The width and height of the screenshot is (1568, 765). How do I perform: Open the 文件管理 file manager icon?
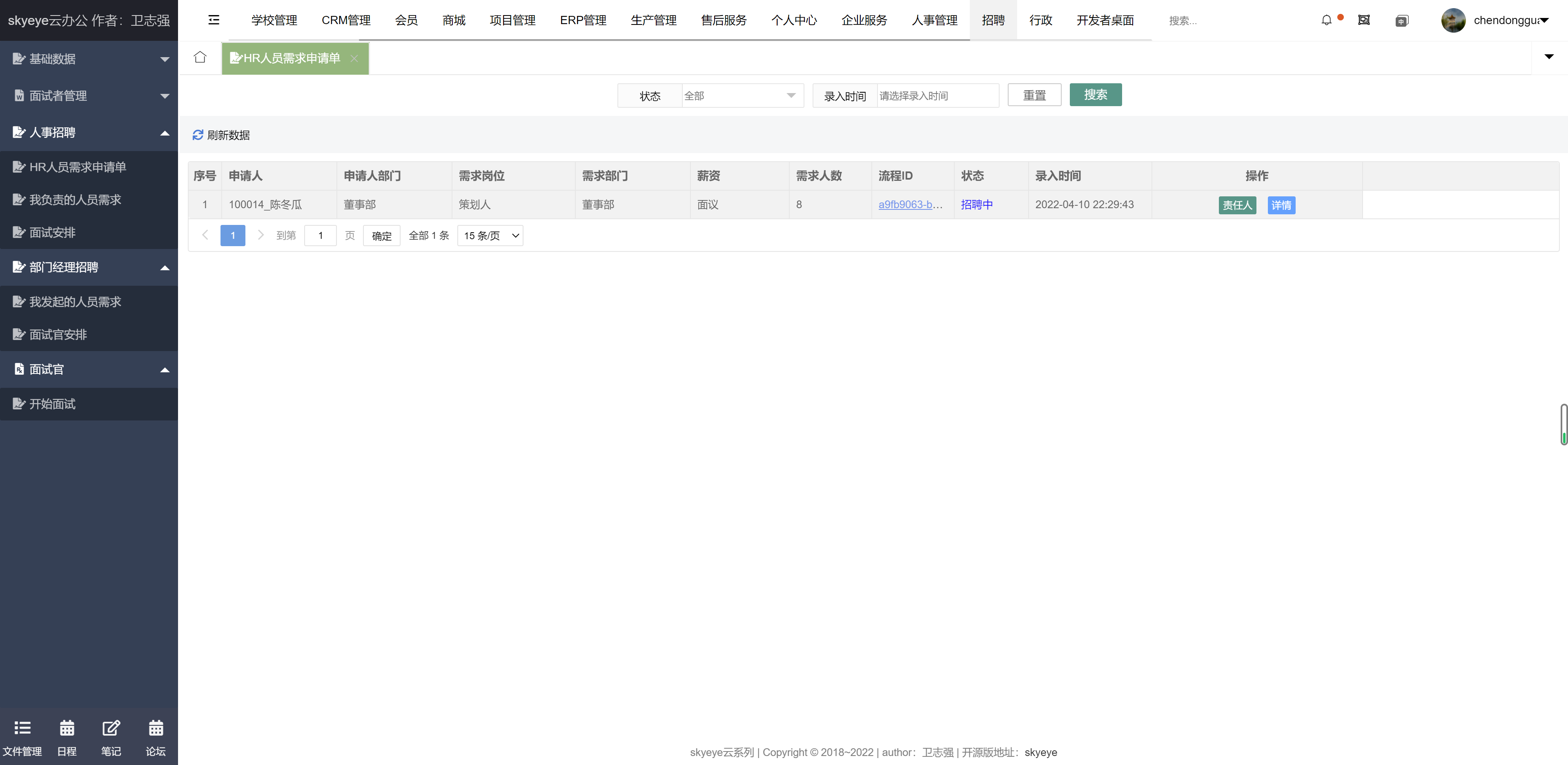click(22, 729)
